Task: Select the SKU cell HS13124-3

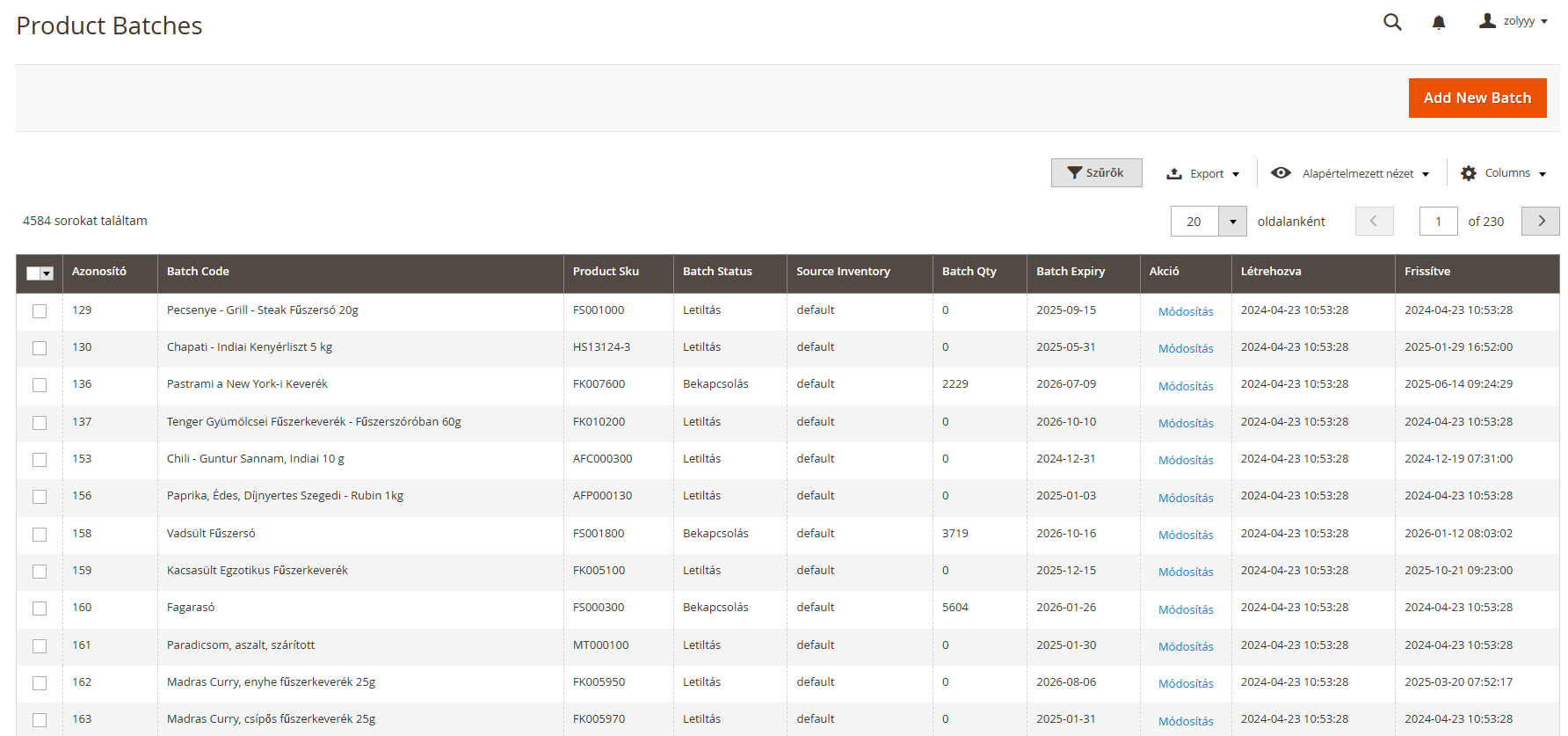Action: [601, 346]
